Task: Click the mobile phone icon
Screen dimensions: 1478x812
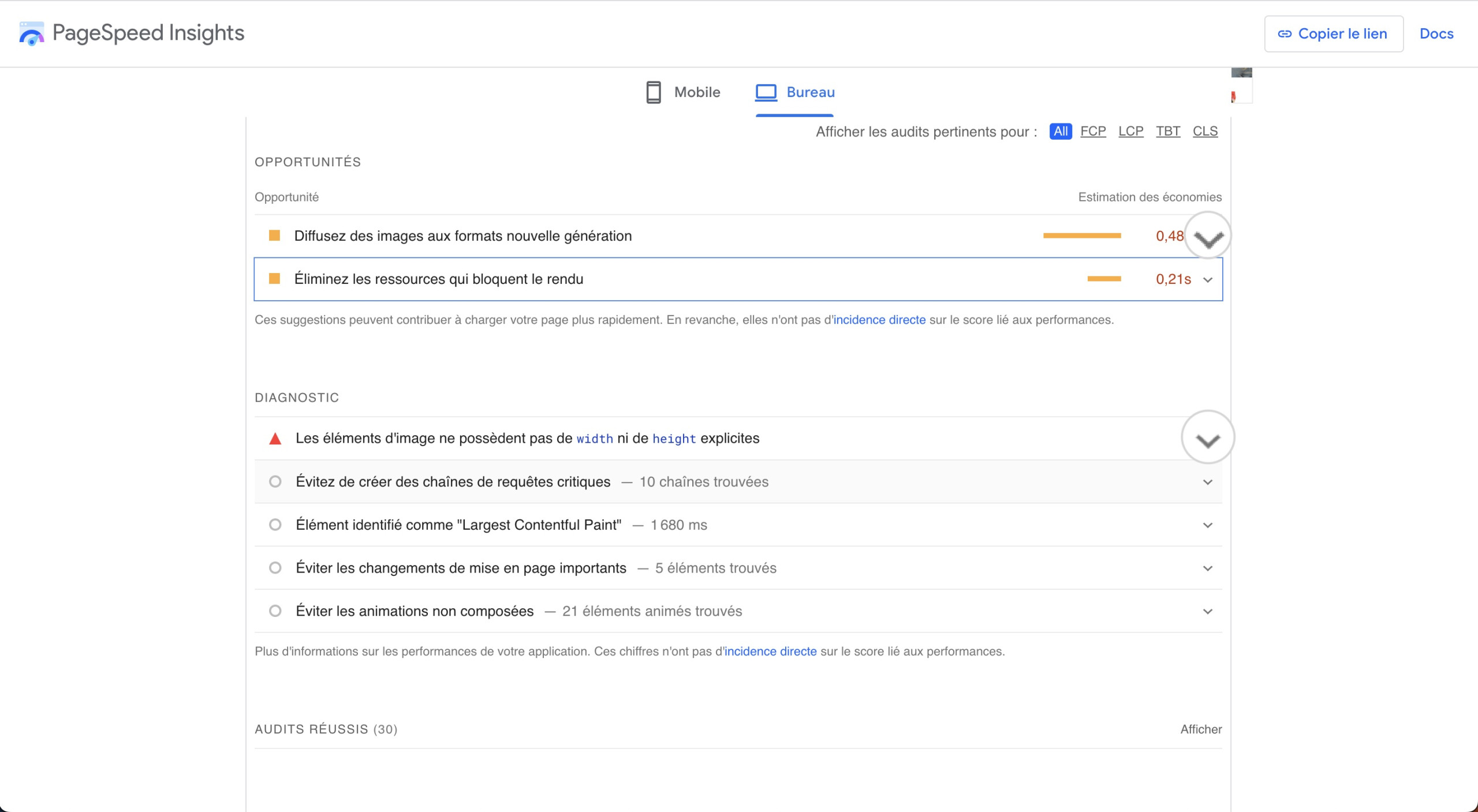Action: 653,92
